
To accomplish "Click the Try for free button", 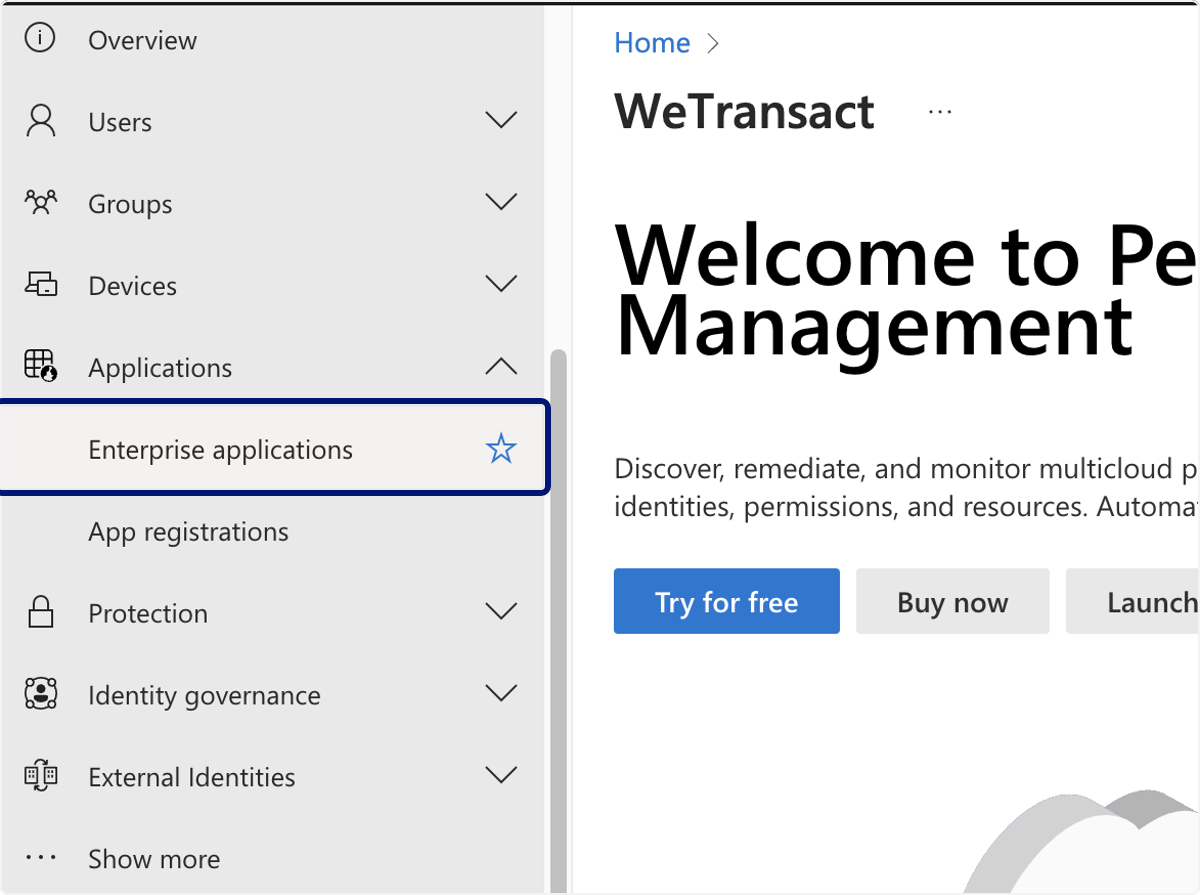I will (727, 601).
